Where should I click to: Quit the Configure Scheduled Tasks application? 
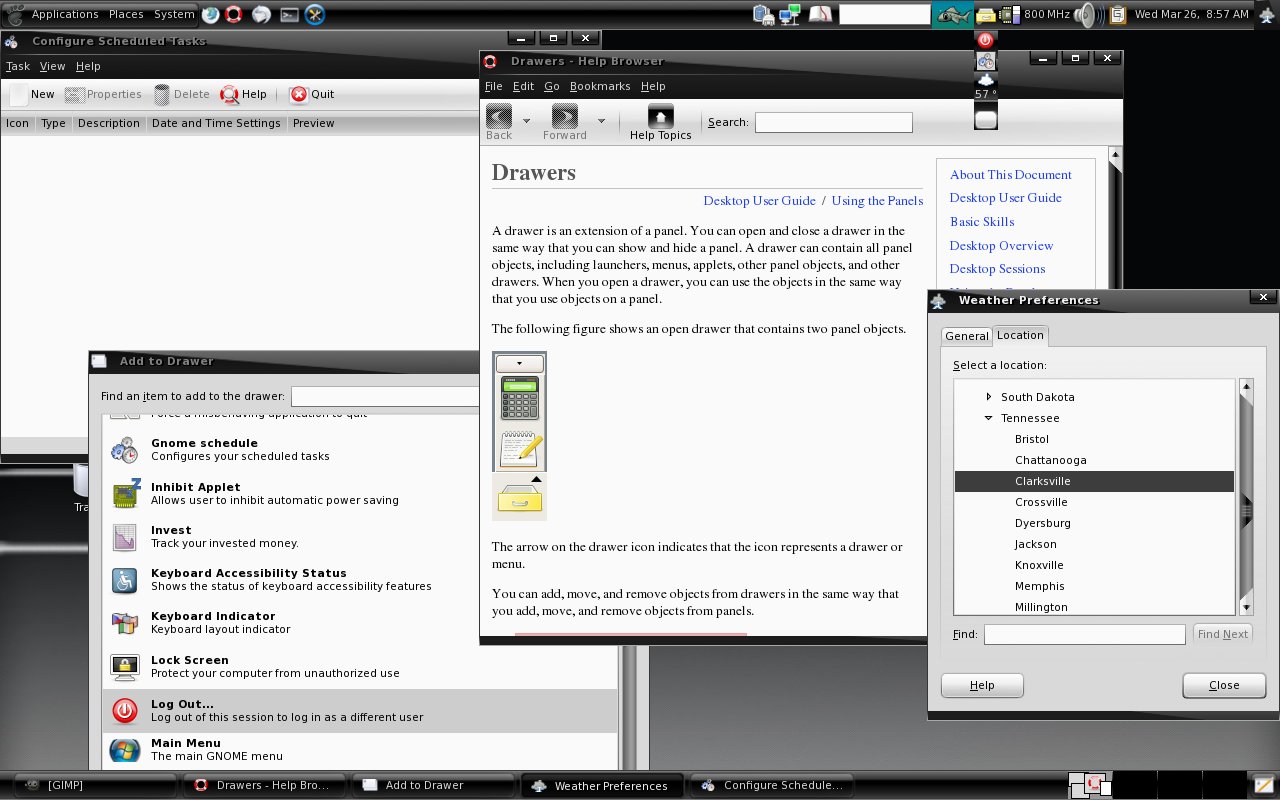pos(311,95)
